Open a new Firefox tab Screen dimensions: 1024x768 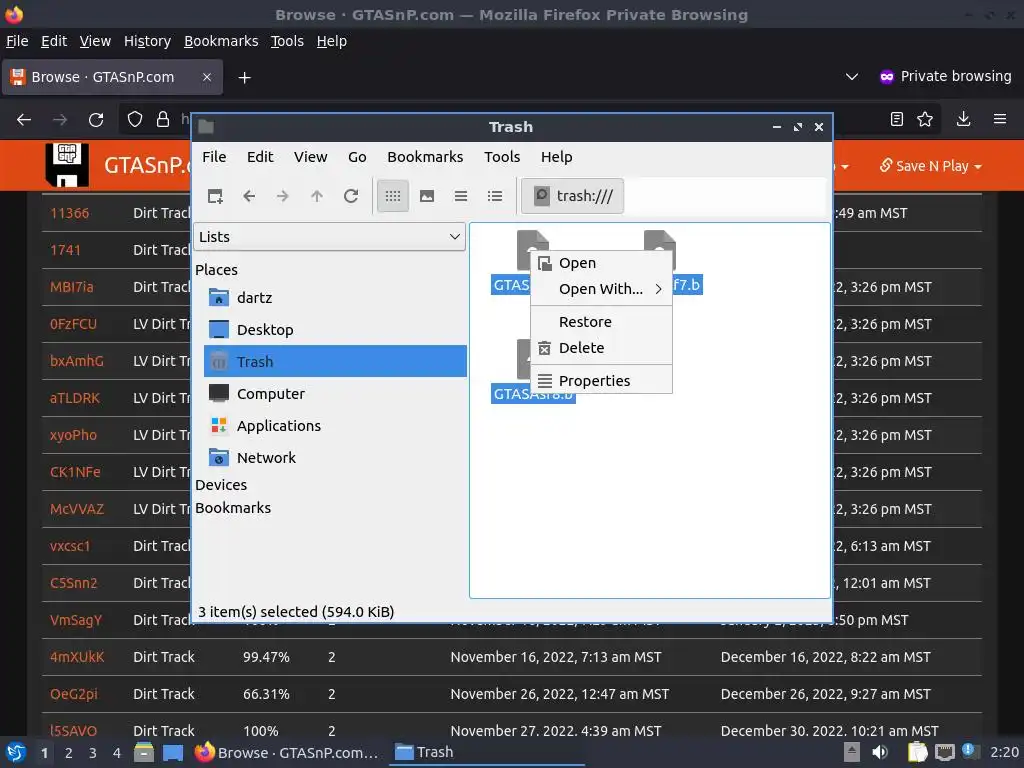click(244, 78)
